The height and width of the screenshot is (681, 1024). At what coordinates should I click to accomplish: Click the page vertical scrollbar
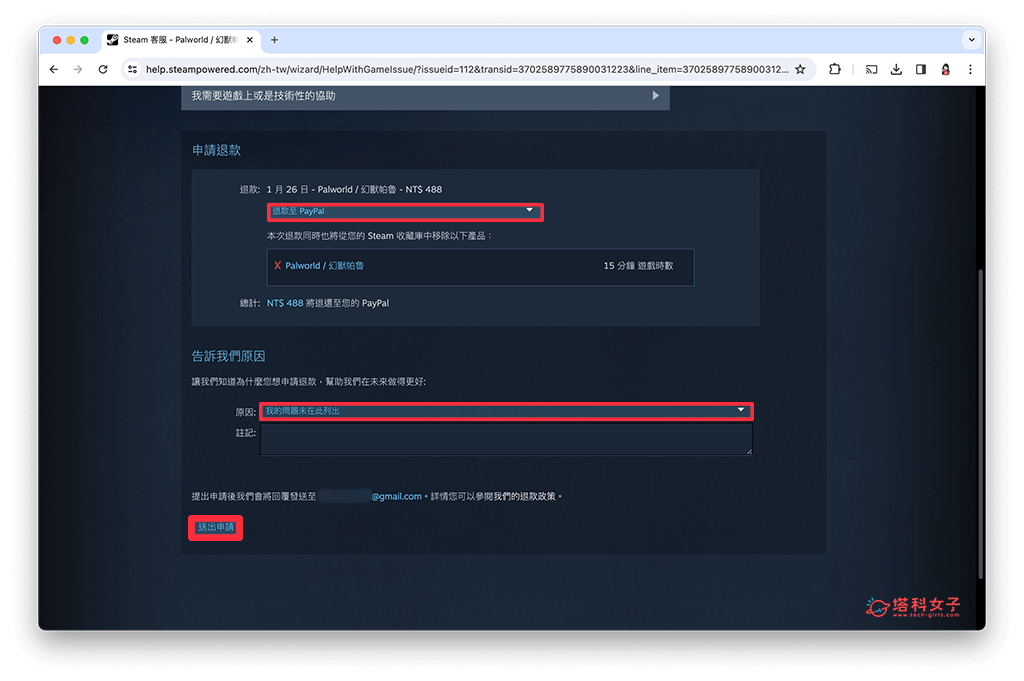click(x=980, y=423)
